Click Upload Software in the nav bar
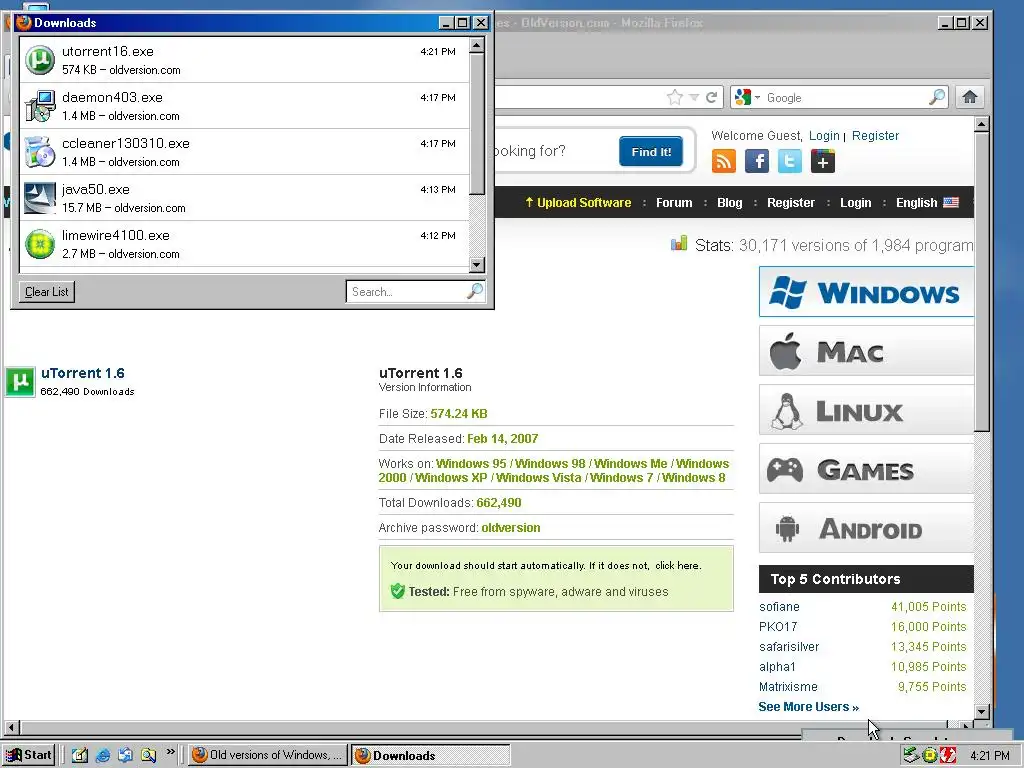This screenshot has height=768, width=1024. (x=578, y=202)
